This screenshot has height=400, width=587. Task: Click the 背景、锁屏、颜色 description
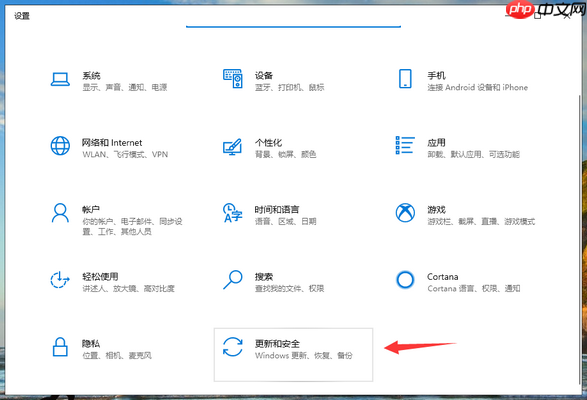[x=286, y=154]
